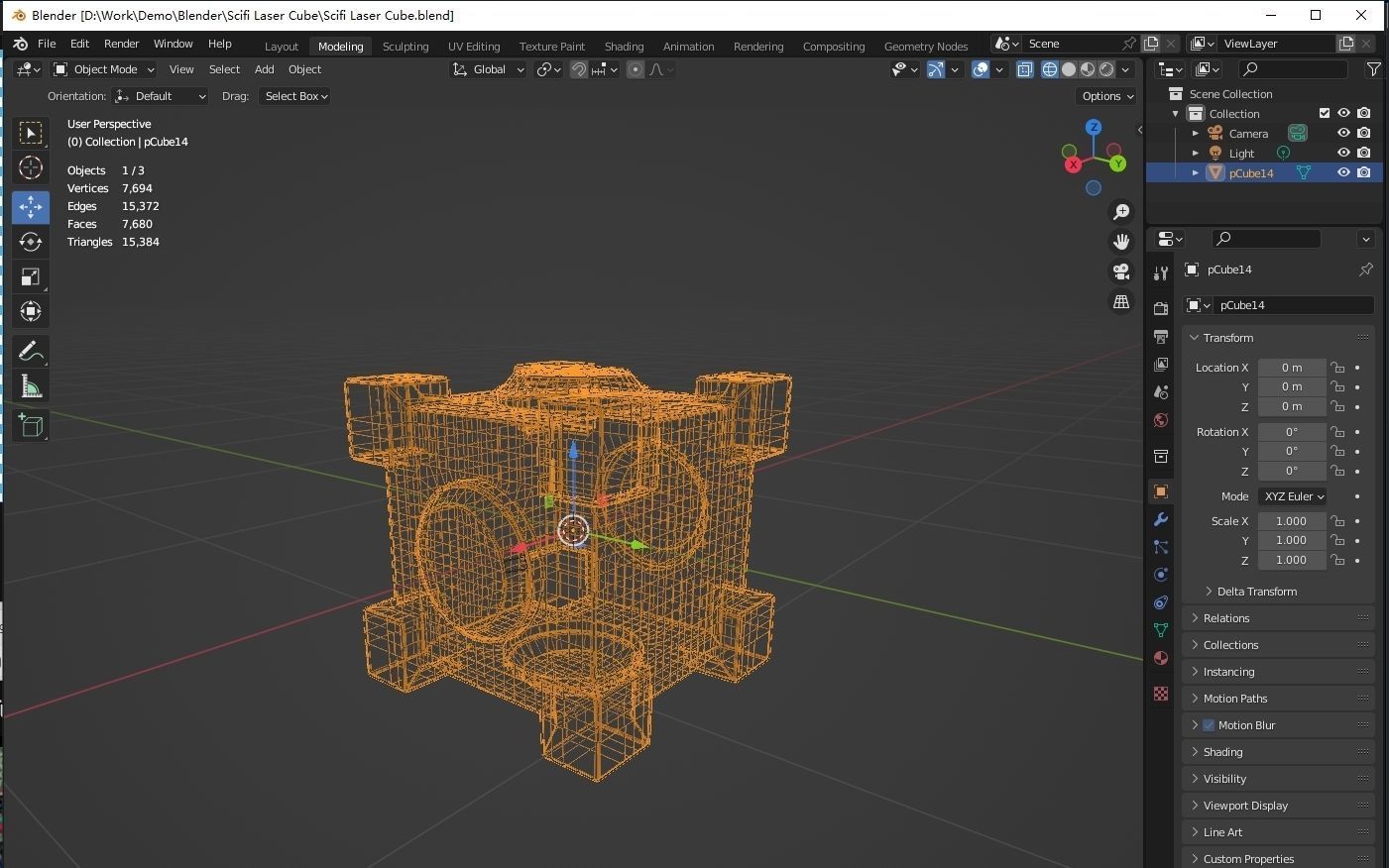Switch viewport shading to Material Preview

tap(1088, 69)
